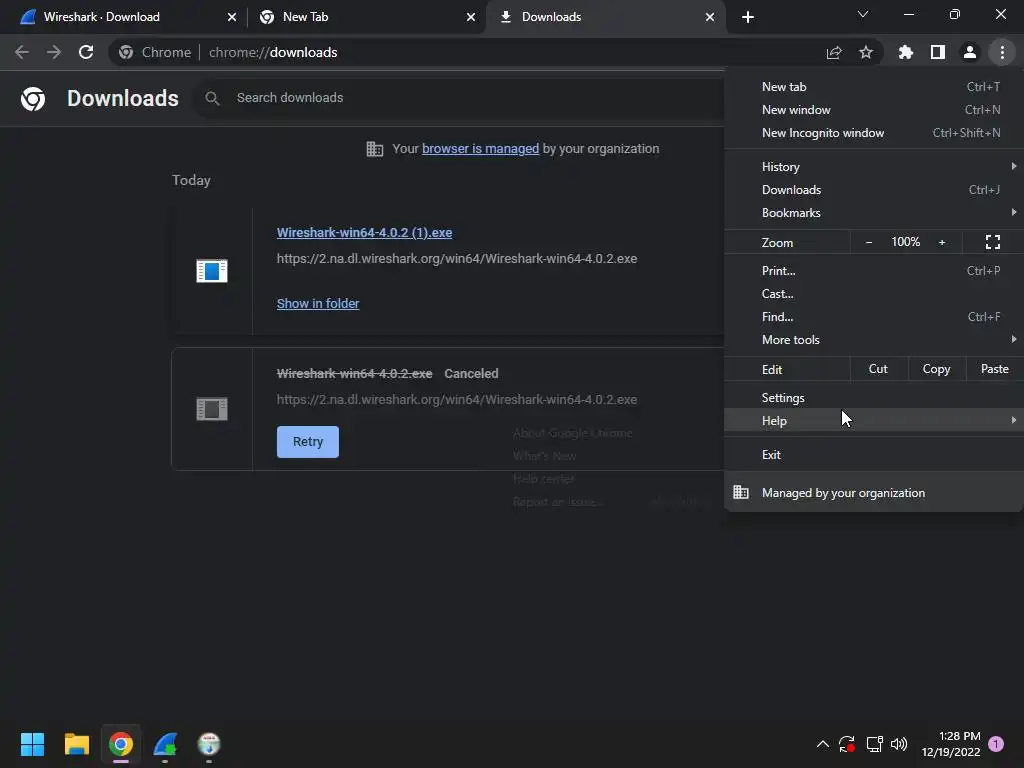Expand the History submenu
Viewport: 1024px width, 768px height.
point(874,167)
